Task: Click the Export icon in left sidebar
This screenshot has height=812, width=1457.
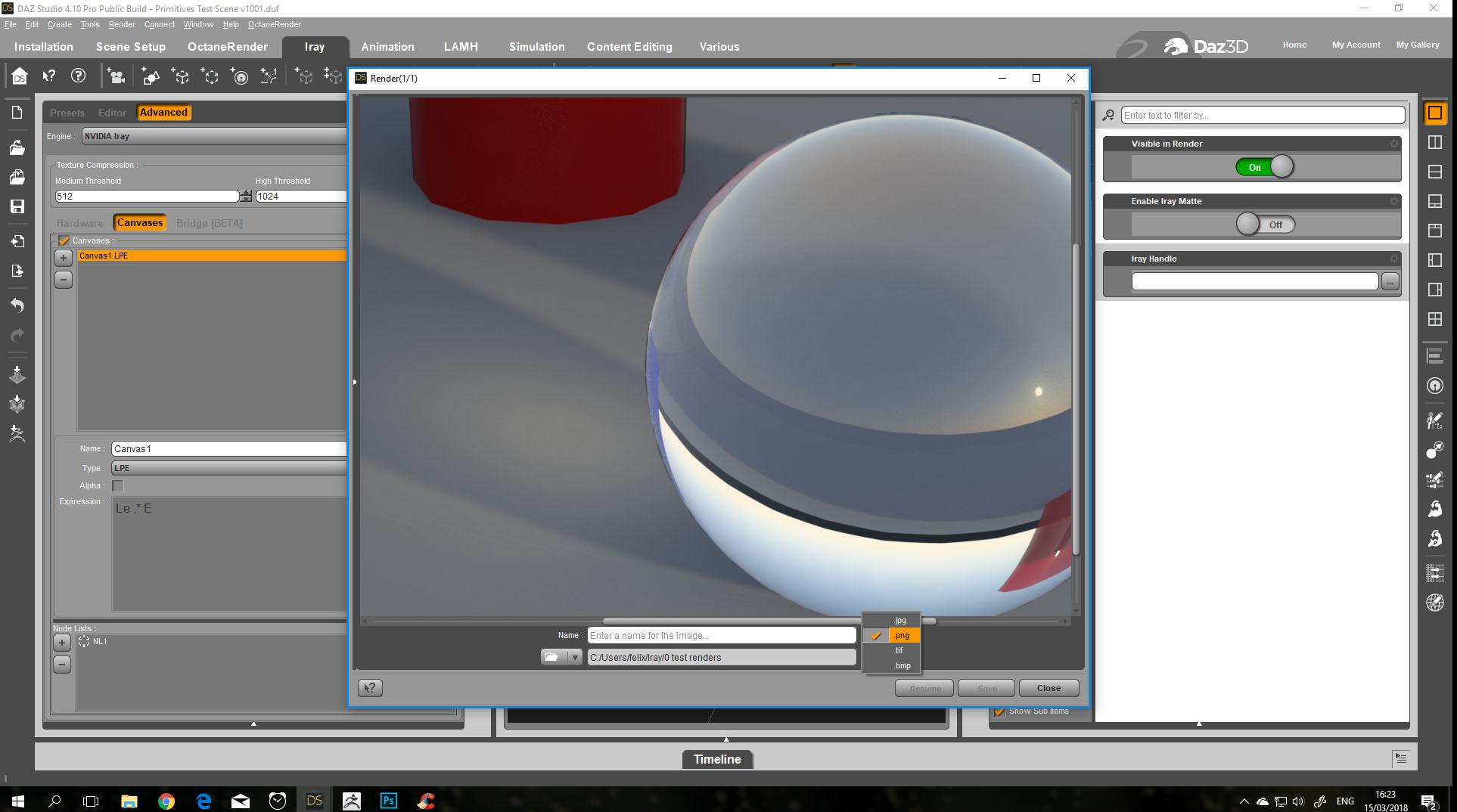Action: click(x=17, y=271)
